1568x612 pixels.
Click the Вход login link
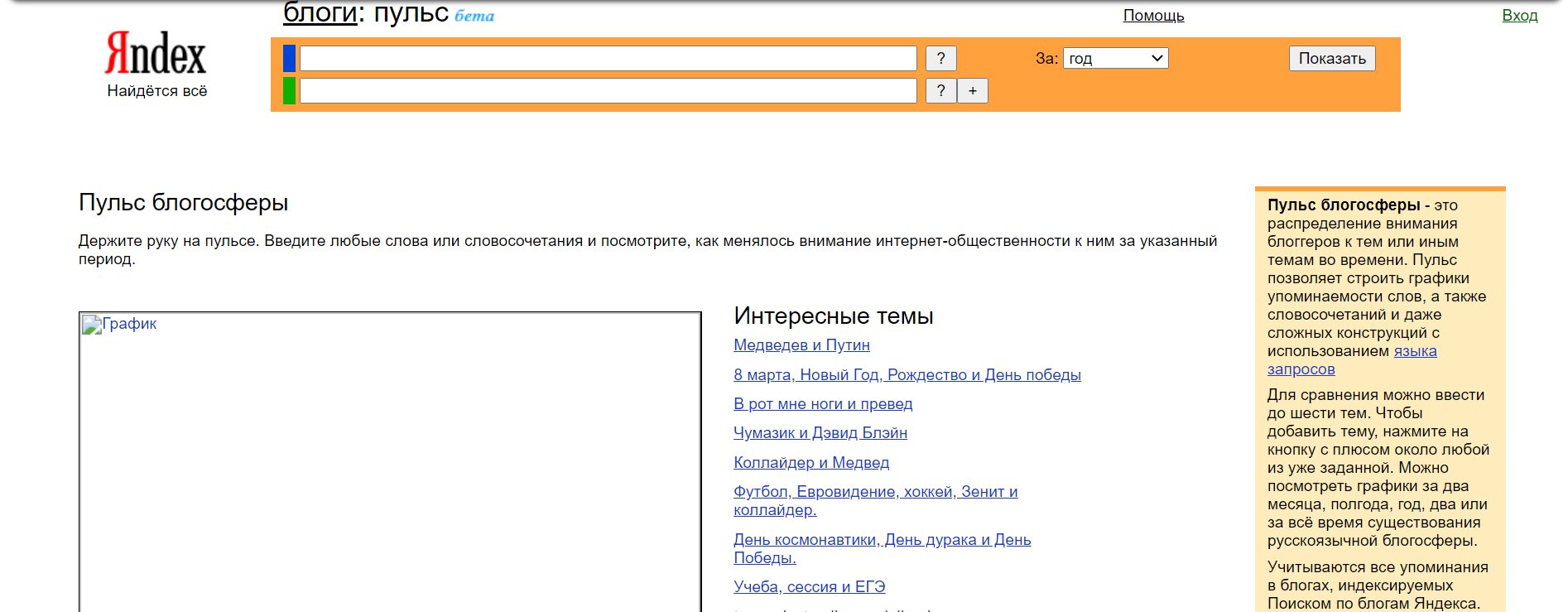1520,15
